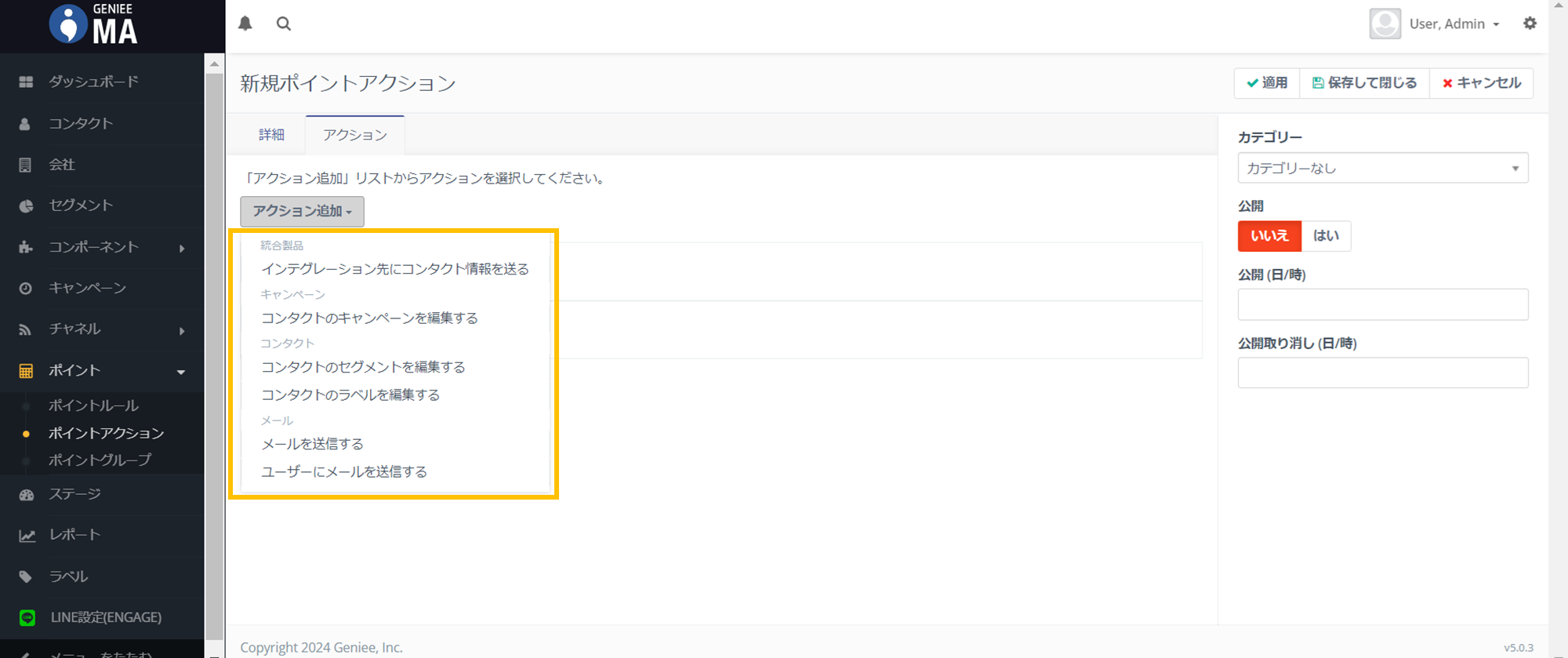This screenshot has width=1568, height=658.
Task: Set 公開 toggle to いいえ
Action: click(x=1269, y=236)
